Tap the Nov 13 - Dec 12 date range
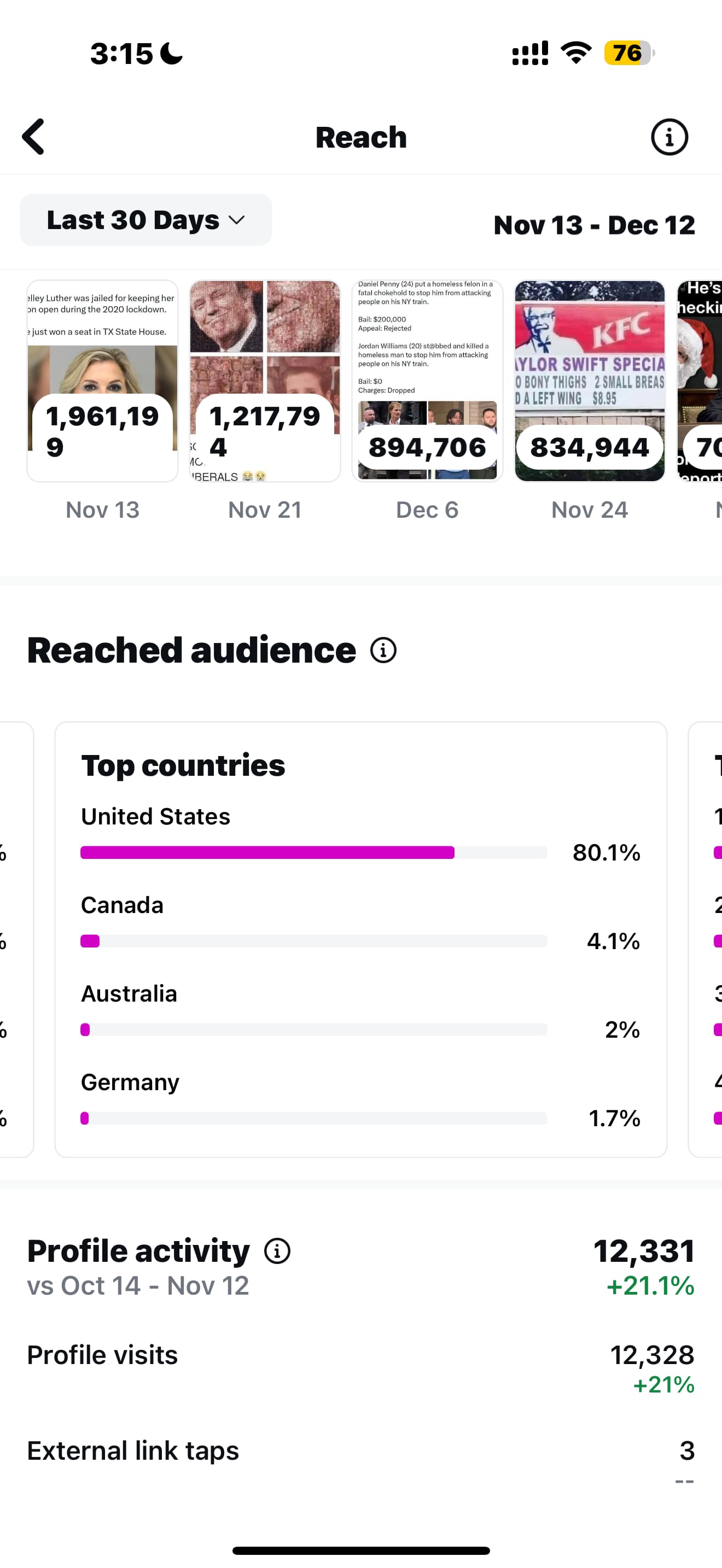Viewport: 722px width, 1568px height. click(594, 225)
